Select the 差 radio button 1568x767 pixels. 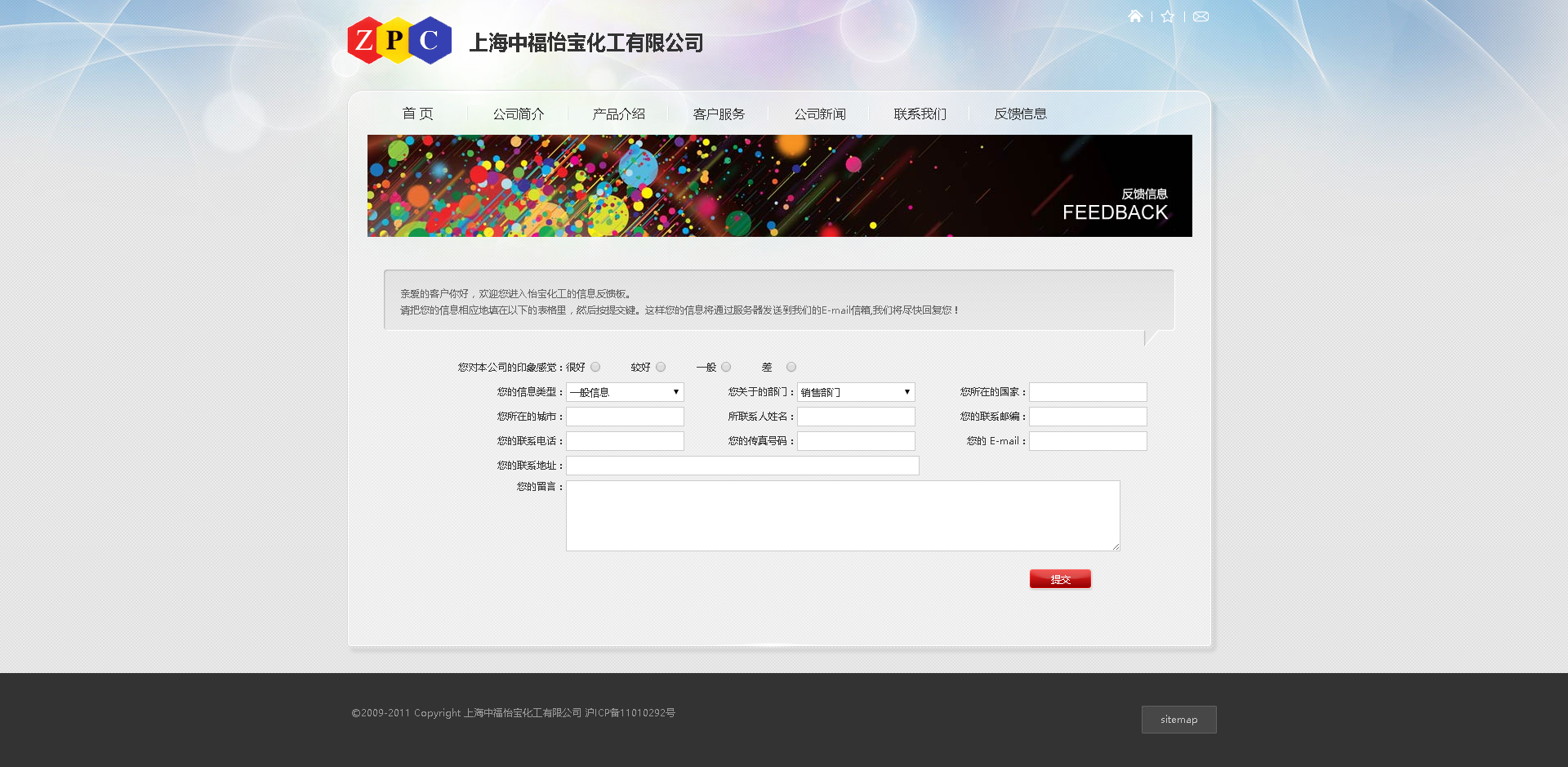(791, 367)
